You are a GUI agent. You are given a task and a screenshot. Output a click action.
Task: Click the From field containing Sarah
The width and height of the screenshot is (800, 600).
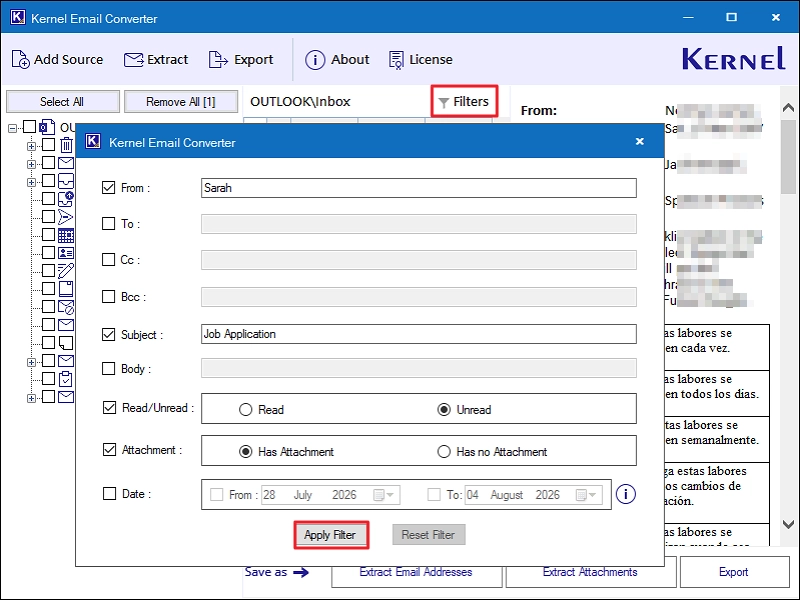tap(418, 188)
